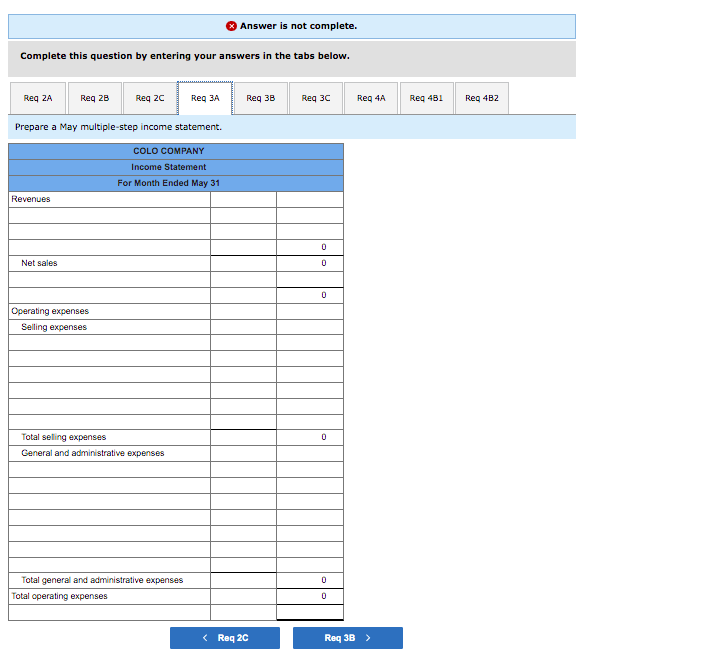Select the Req 4B1 tab
This screenshot has width=704, height=660.
pos(427,98)
